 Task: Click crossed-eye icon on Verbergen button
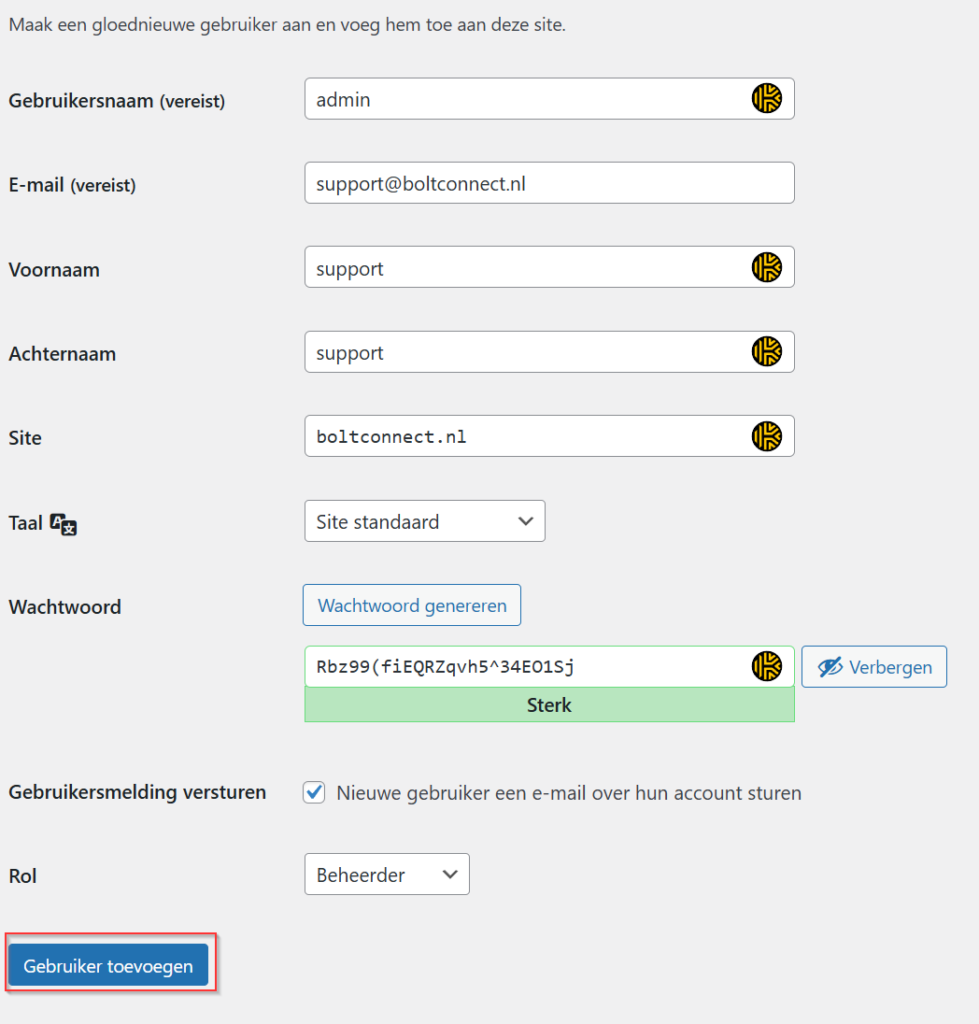pos(830,667)
